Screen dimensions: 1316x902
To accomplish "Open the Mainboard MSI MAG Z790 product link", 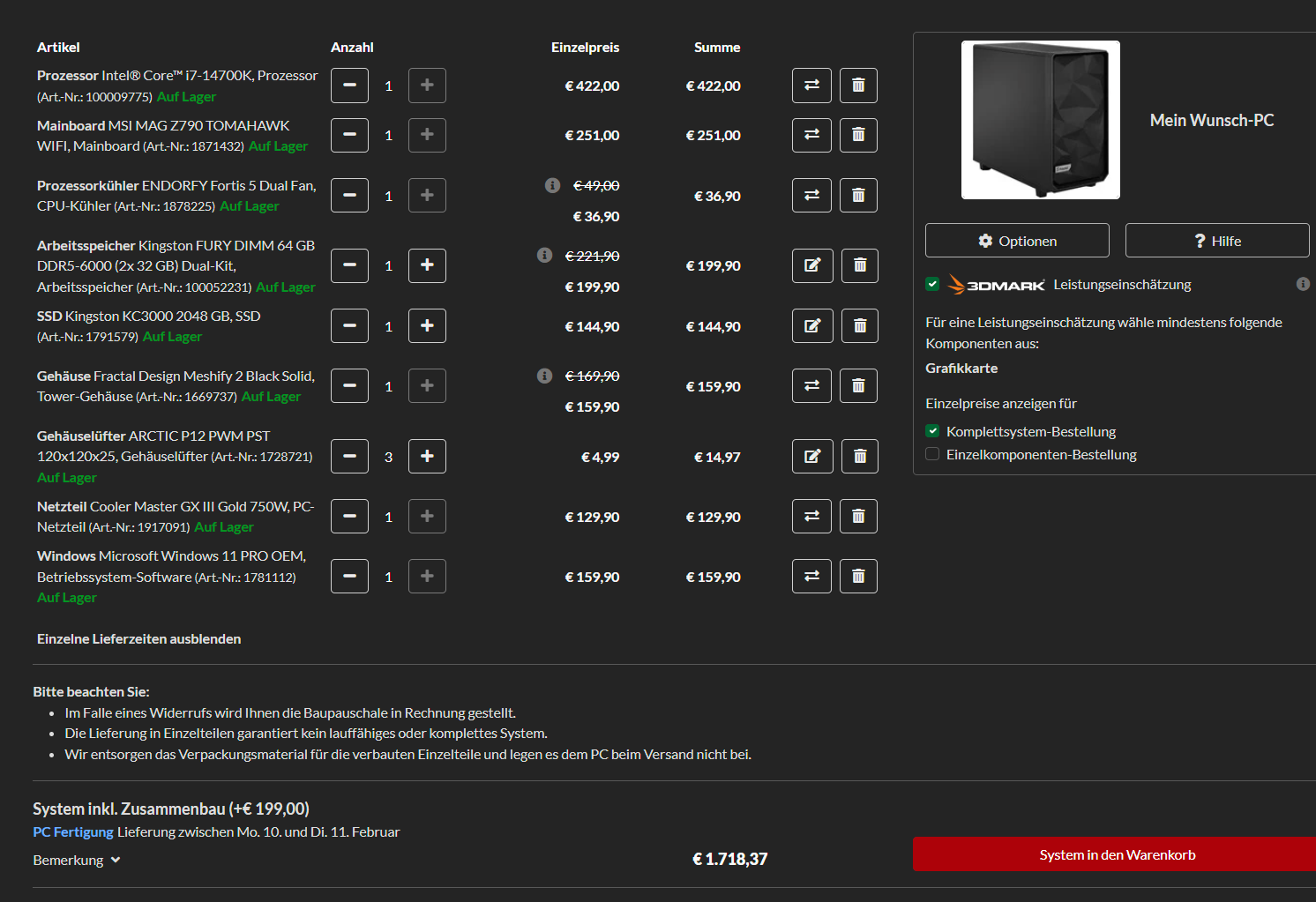I will (x=172, y=135).
